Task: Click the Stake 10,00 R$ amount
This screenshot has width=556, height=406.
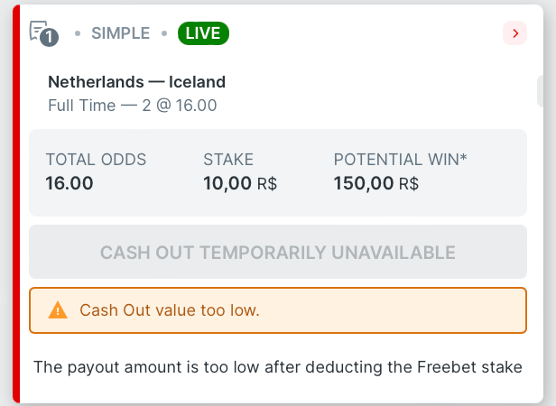Action: pyautogui.click(x=240, y=183)
